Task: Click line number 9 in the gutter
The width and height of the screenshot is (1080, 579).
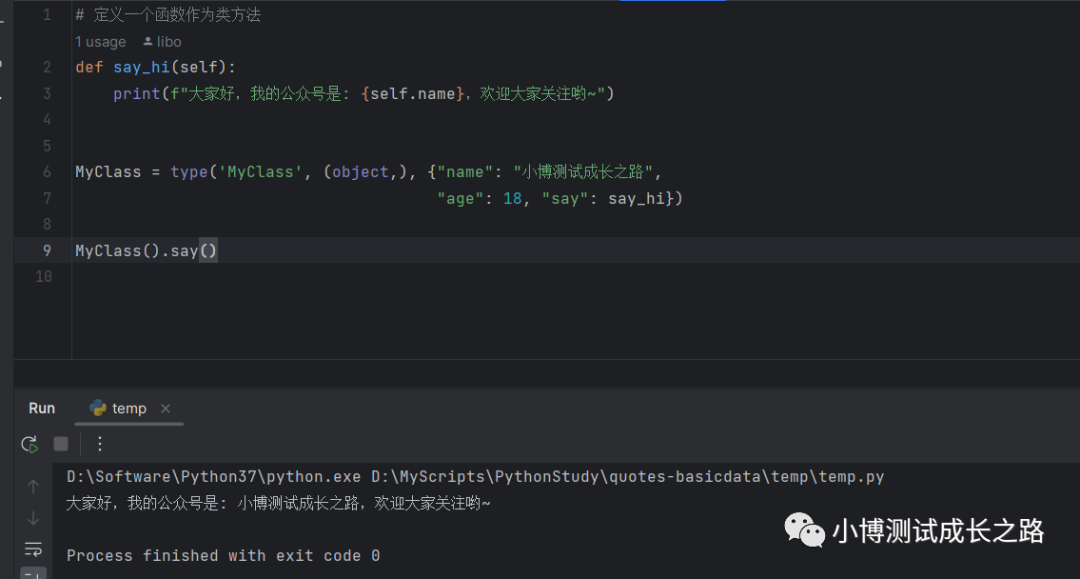Action: pyautogui.click(x=46, y=250)
